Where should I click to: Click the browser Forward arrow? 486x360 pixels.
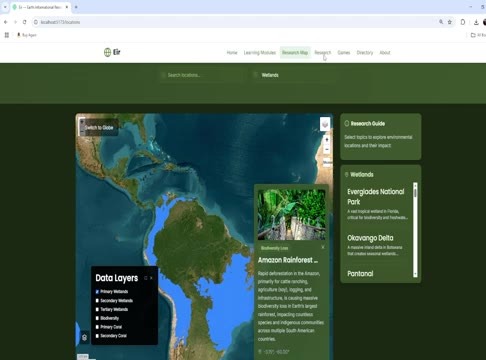pyautogui.click(x=15, y=22)
